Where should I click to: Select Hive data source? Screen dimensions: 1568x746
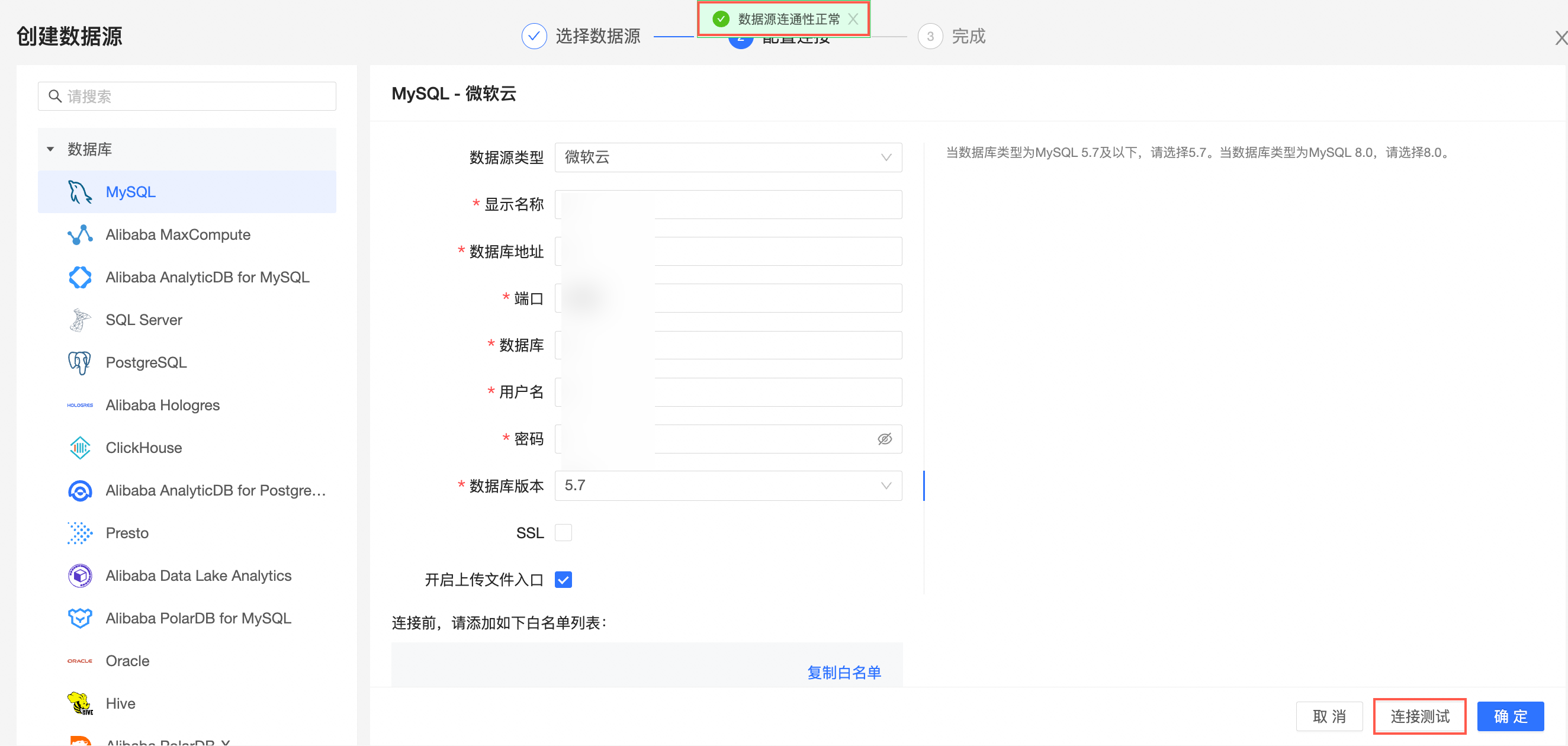[187, 703]
